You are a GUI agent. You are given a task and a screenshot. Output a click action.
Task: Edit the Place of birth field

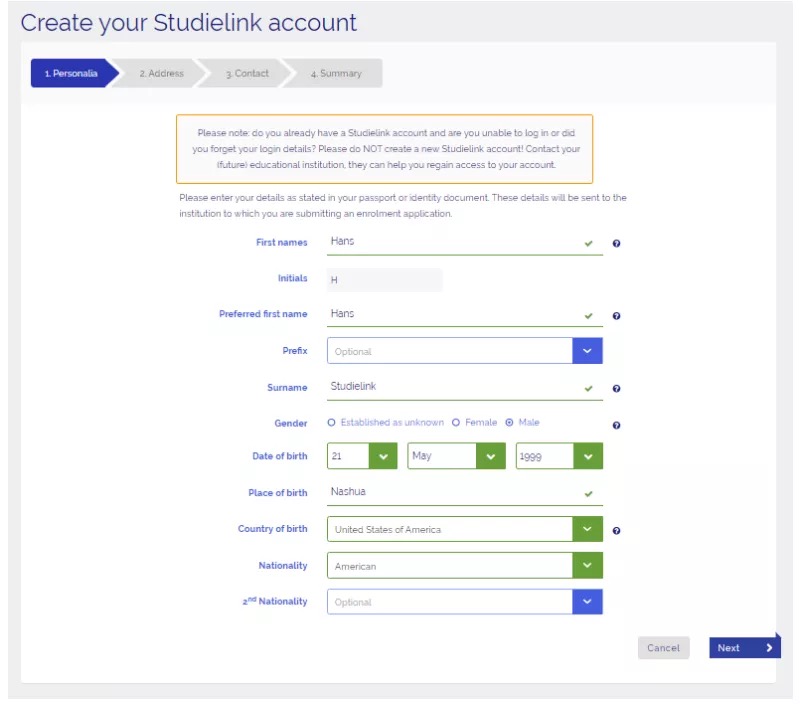(x=465, y=493)
